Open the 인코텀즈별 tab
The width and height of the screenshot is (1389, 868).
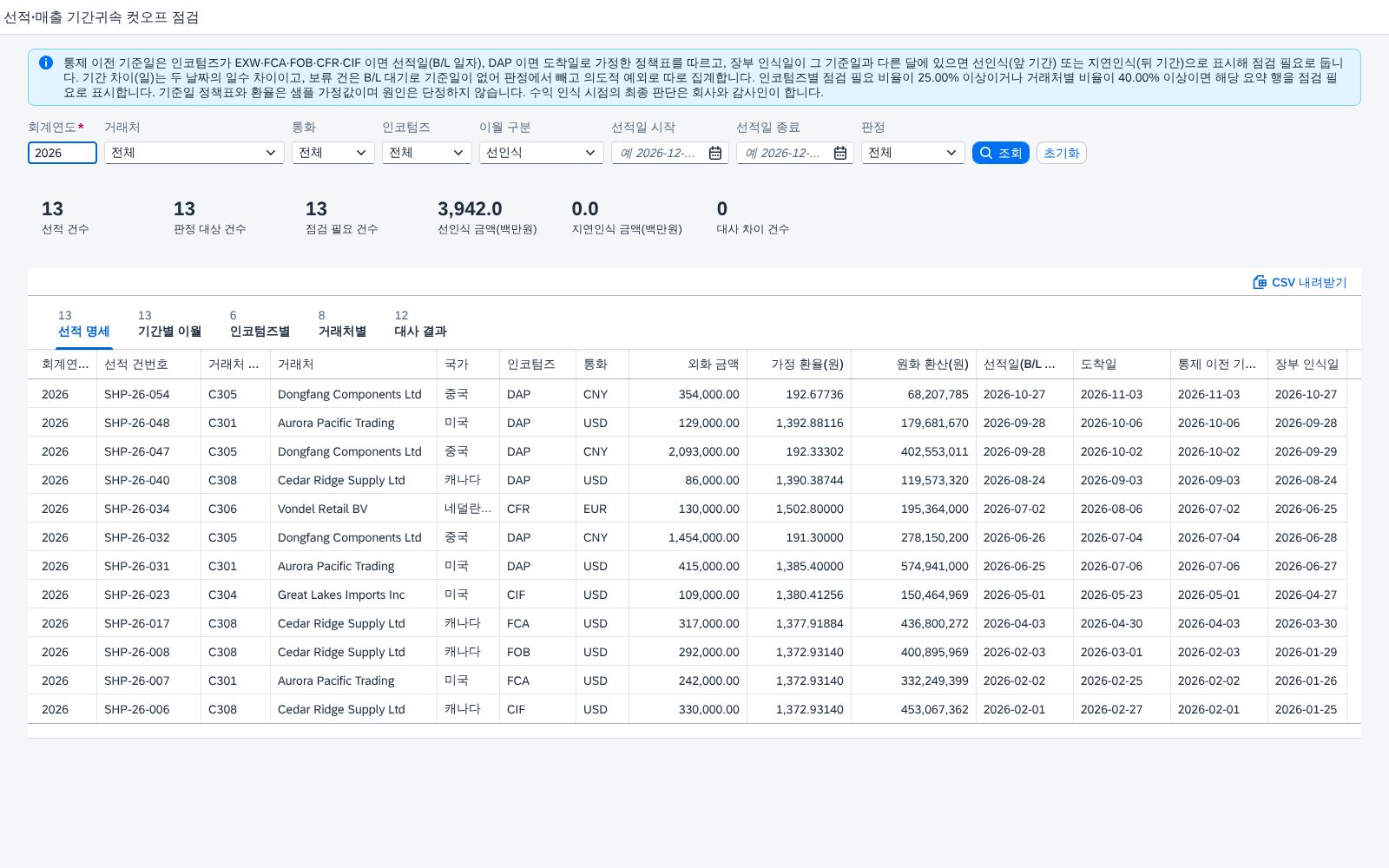point(260,324)
